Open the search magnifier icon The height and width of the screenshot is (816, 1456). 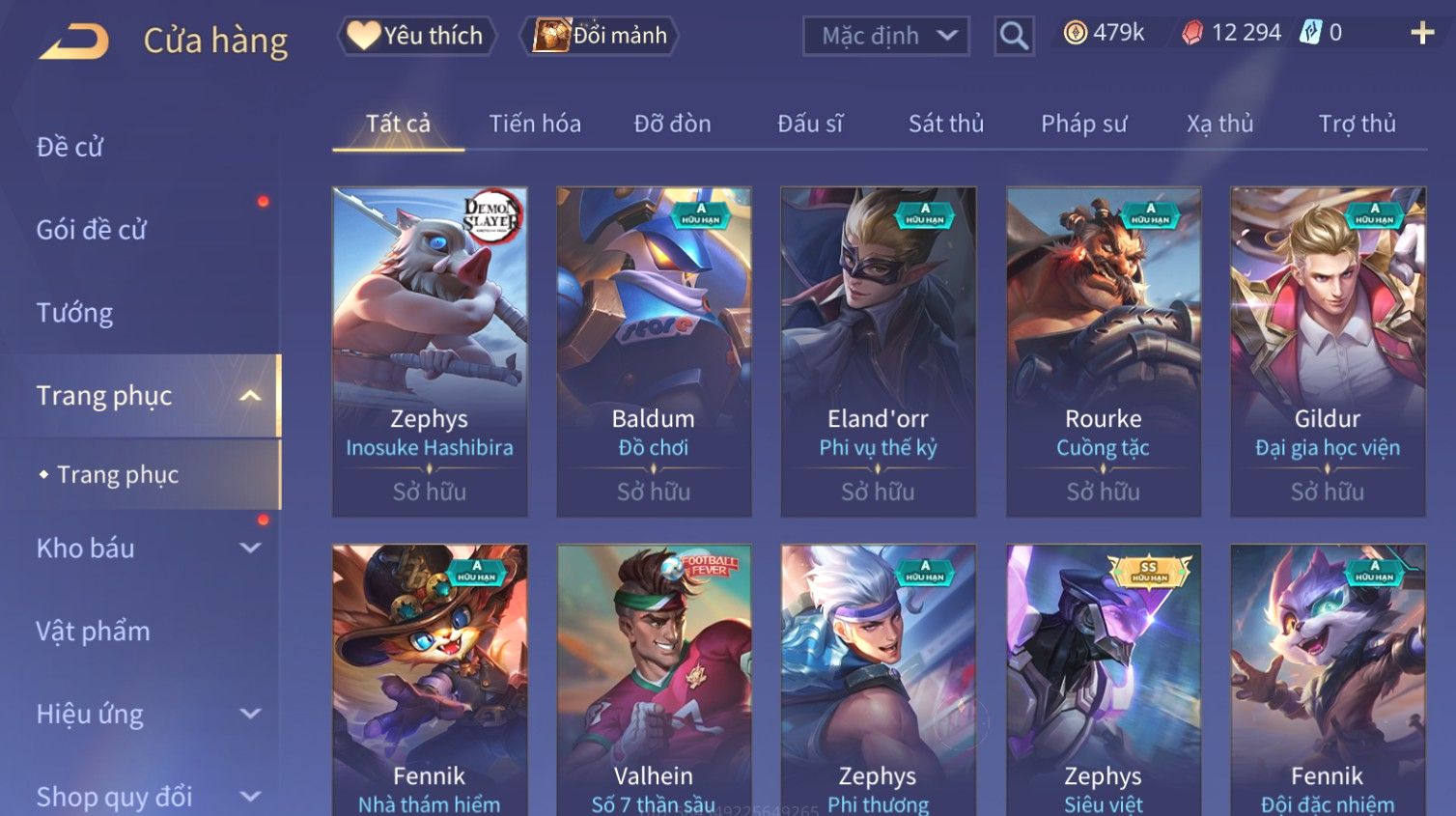click(1014, 36)
